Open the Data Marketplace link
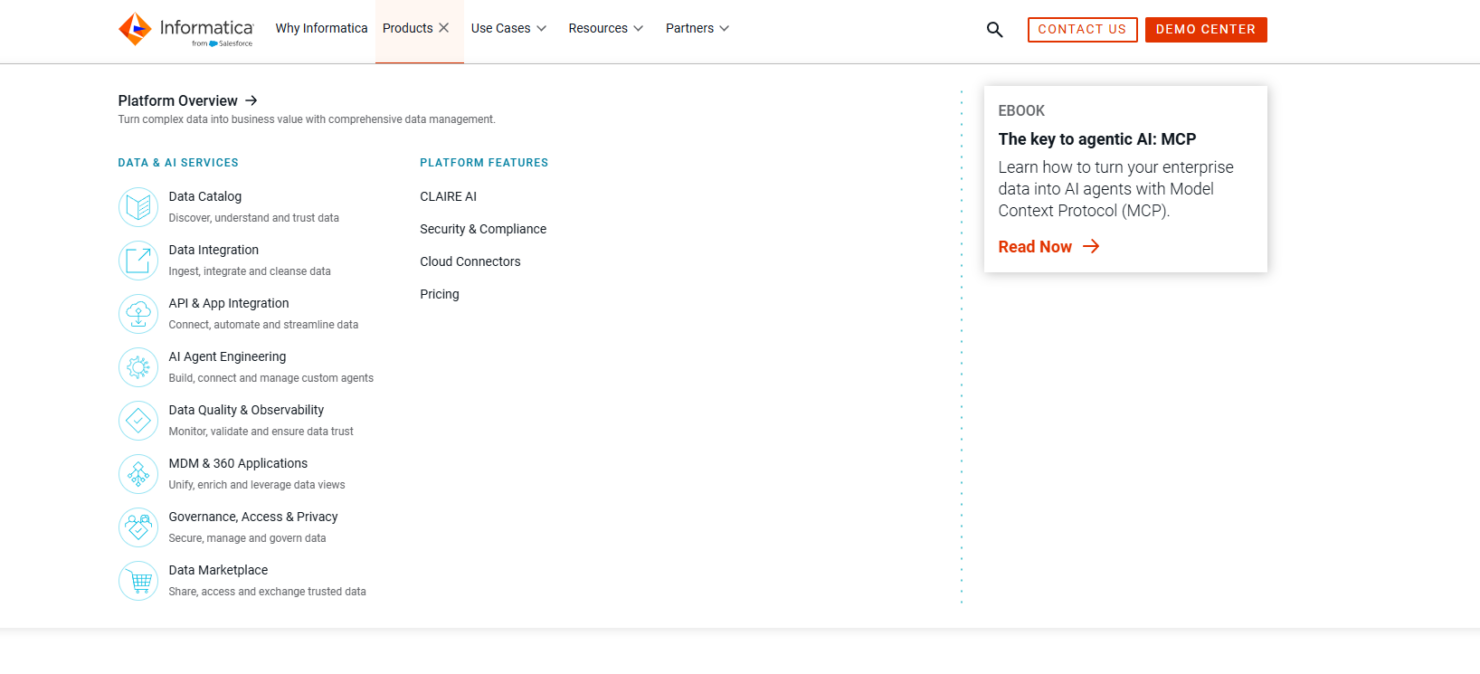1480x674 pixels. pyautogui.click(x=218, y=570)
